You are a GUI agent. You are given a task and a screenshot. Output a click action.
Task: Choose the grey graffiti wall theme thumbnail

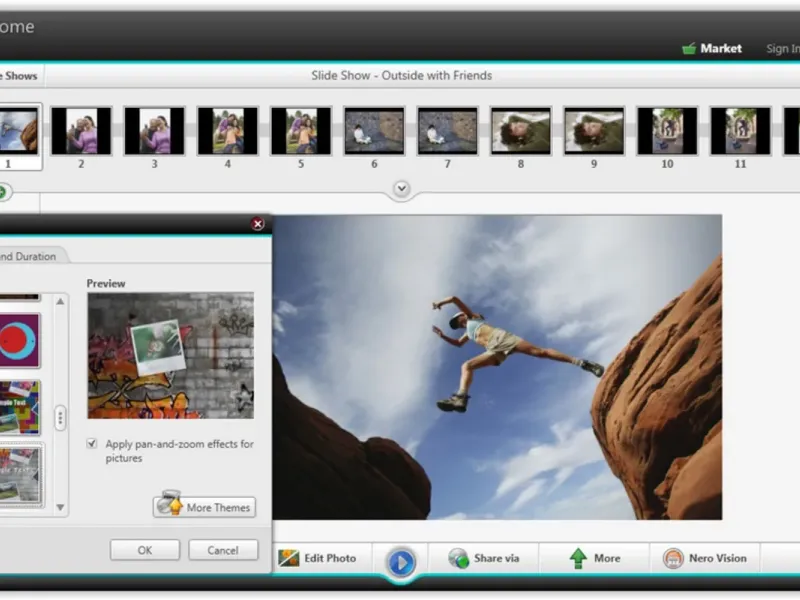(20, 475)
